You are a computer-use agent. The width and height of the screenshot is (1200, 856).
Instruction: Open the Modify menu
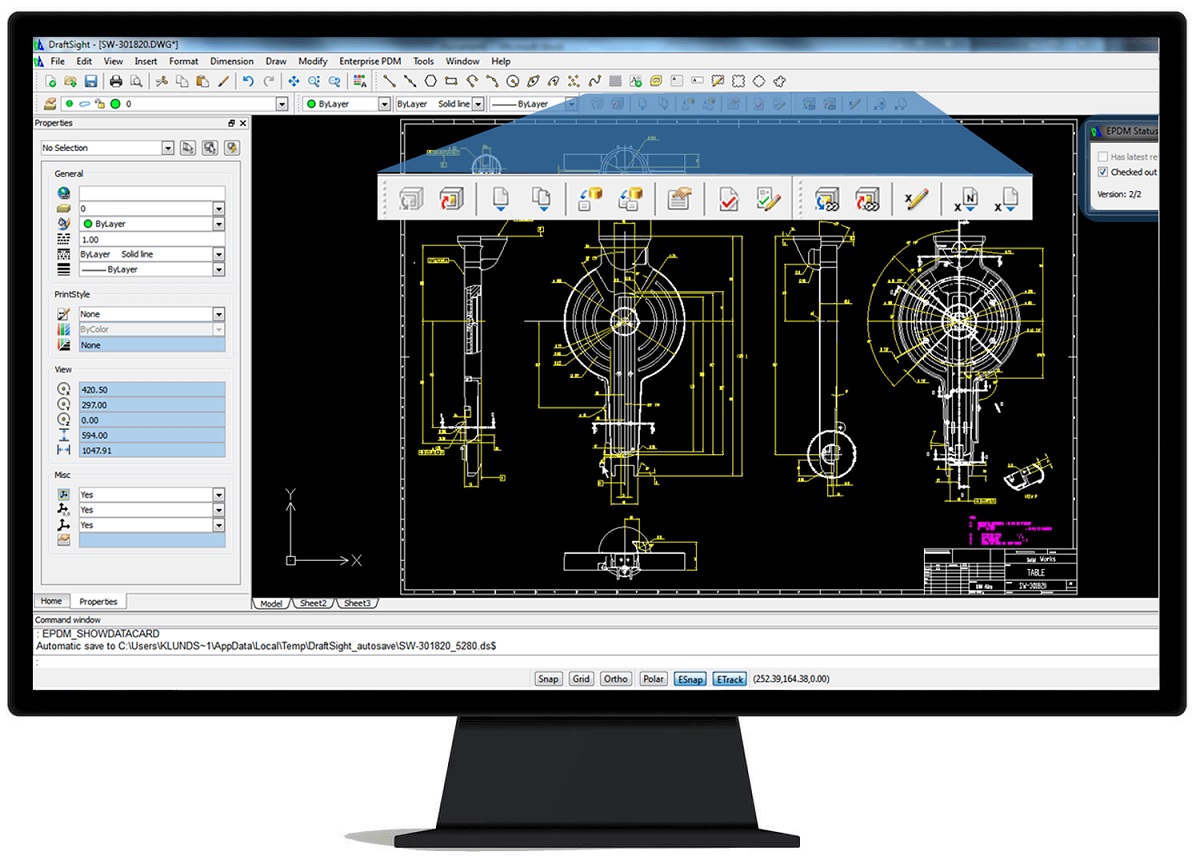pyautogui.click(x=313, y=61)
